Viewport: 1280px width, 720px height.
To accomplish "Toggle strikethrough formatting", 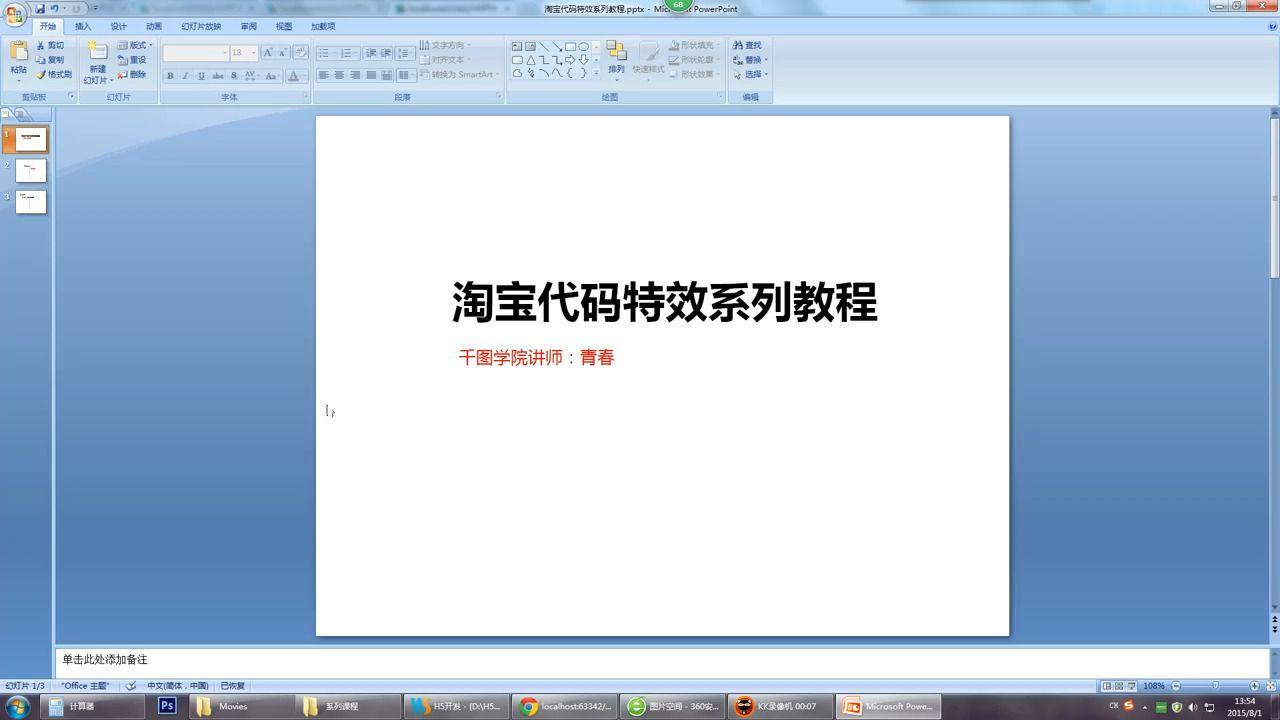I will tap(218, 76).
